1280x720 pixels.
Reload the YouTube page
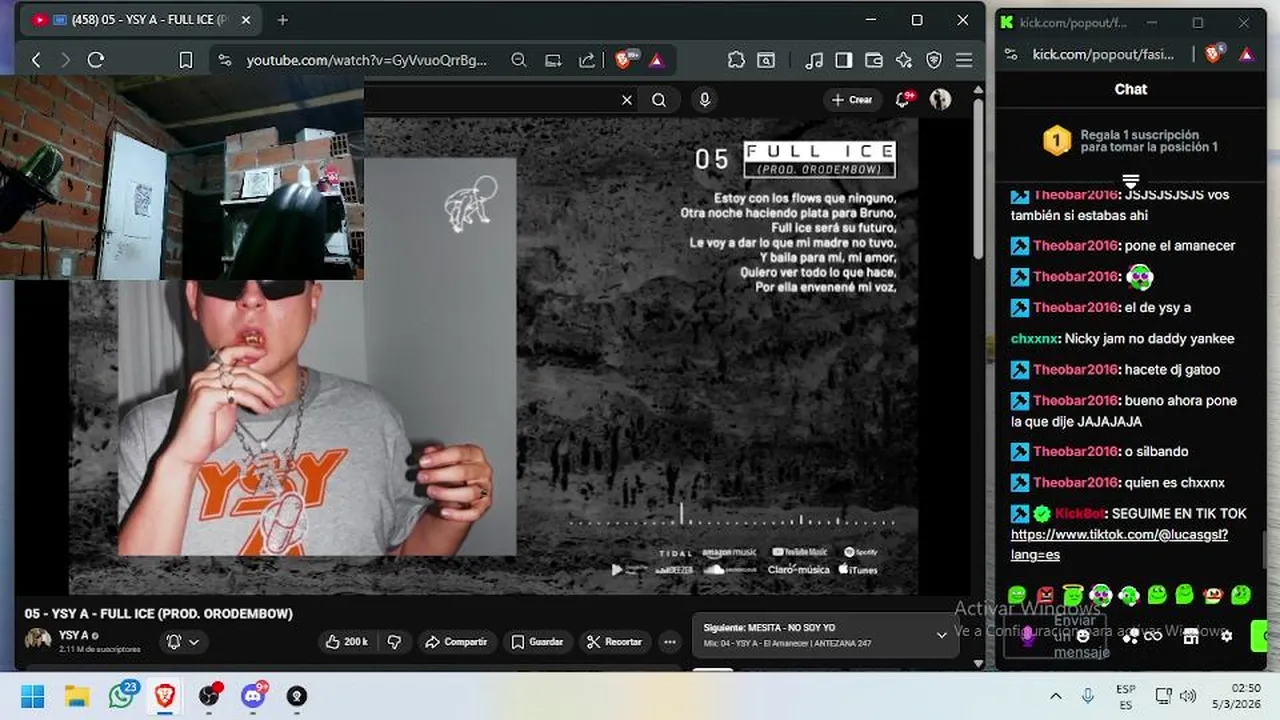[96, 60]
